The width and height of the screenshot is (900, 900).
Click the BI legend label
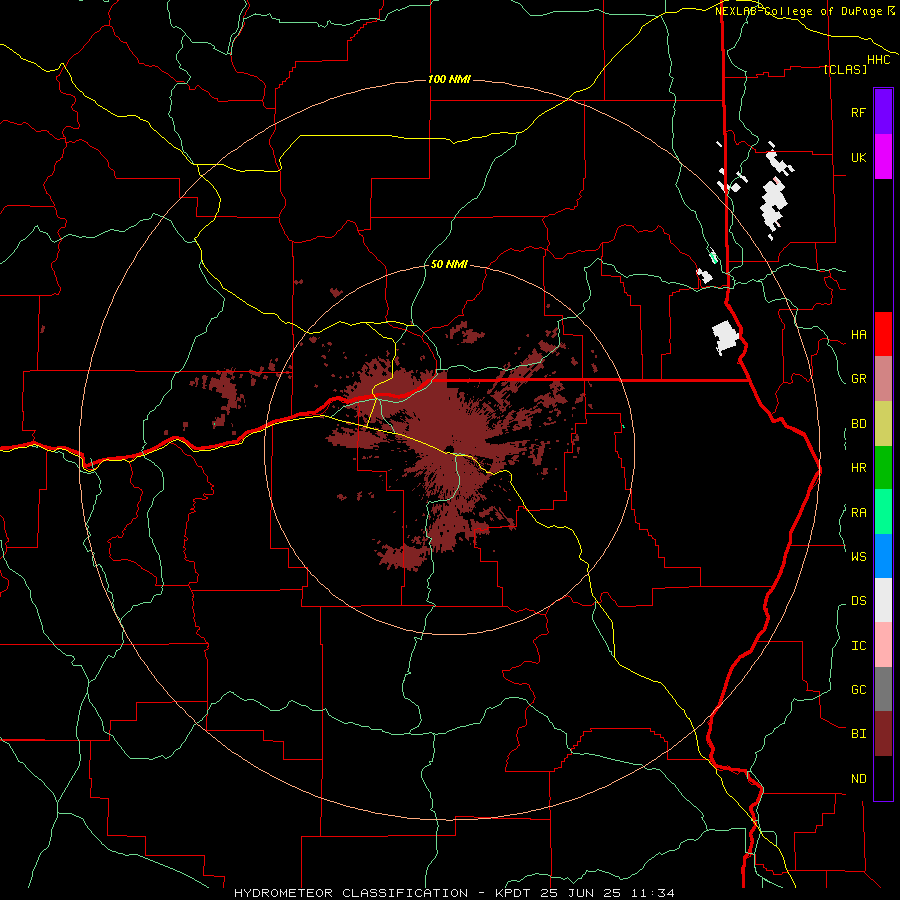(858, 734)
